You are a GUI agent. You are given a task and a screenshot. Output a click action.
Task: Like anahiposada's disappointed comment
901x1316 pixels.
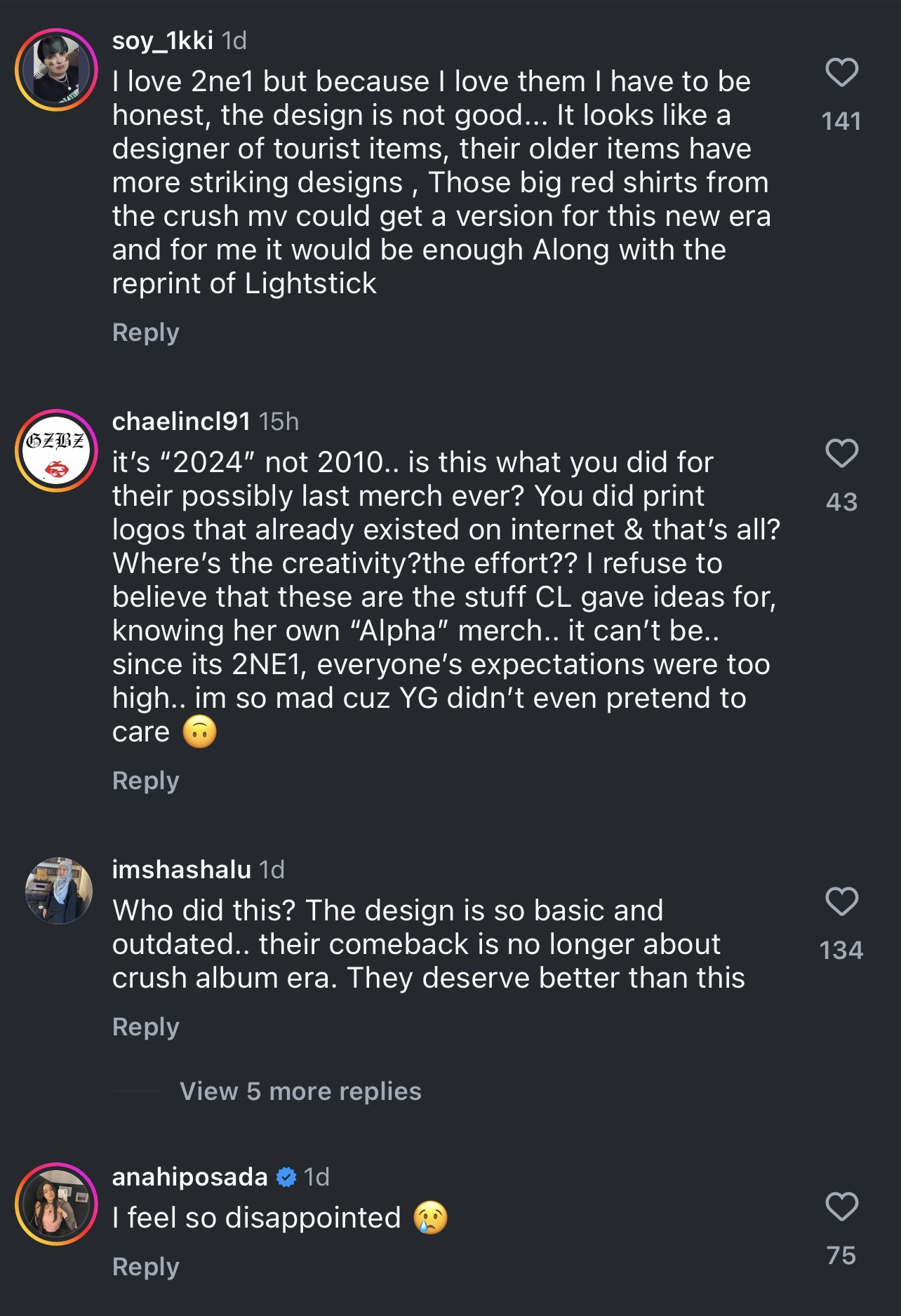(x=841, y=1207)
